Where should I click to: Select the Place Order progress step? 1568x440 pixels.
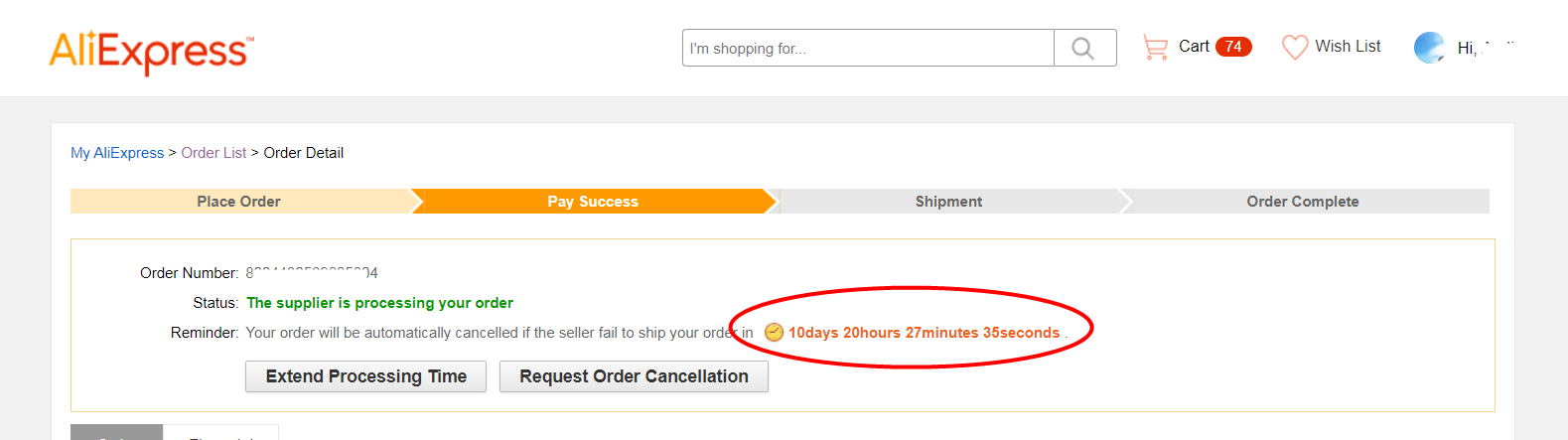(238, 202)
